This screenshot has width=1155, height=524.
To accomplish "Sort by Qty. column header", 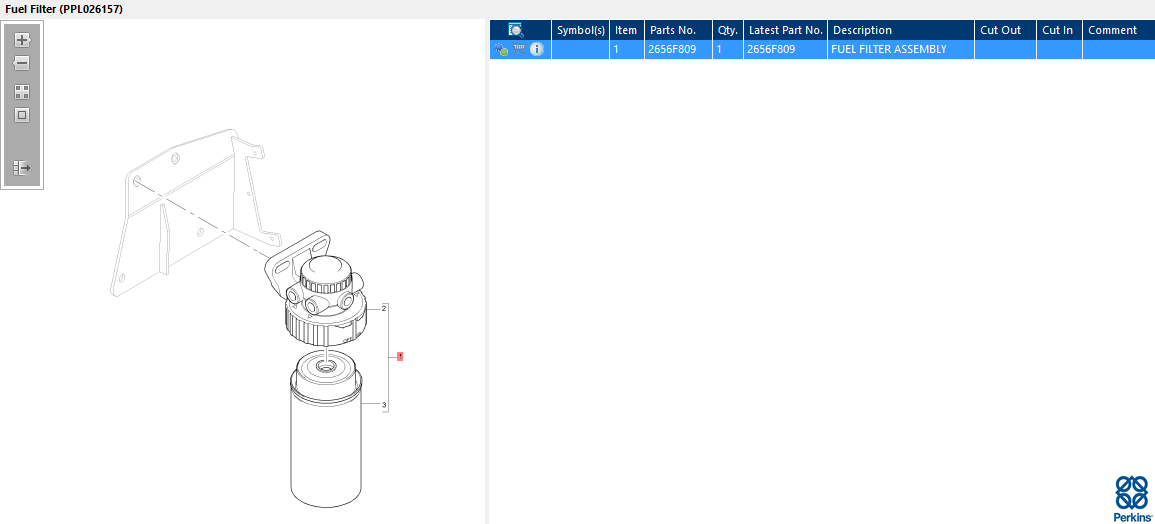I will [x=728, y=30].
